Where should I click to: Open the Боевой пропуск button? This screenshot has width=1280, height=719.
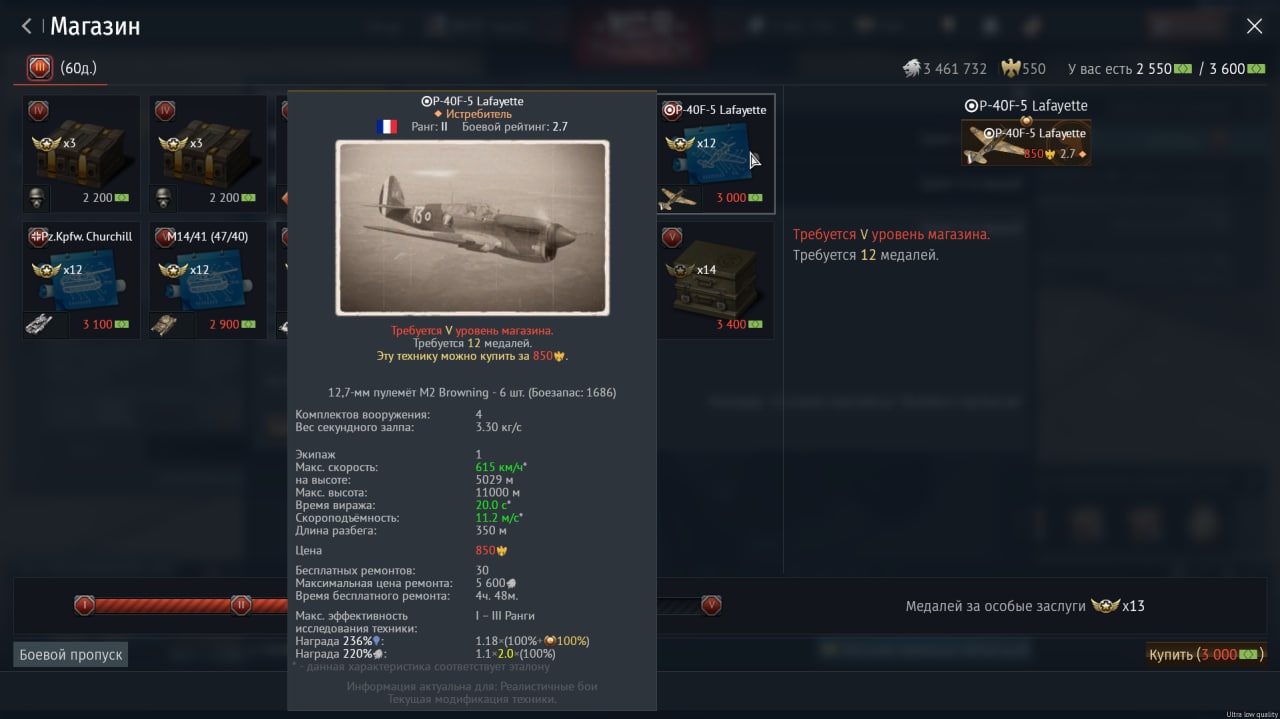coord(71,655)
